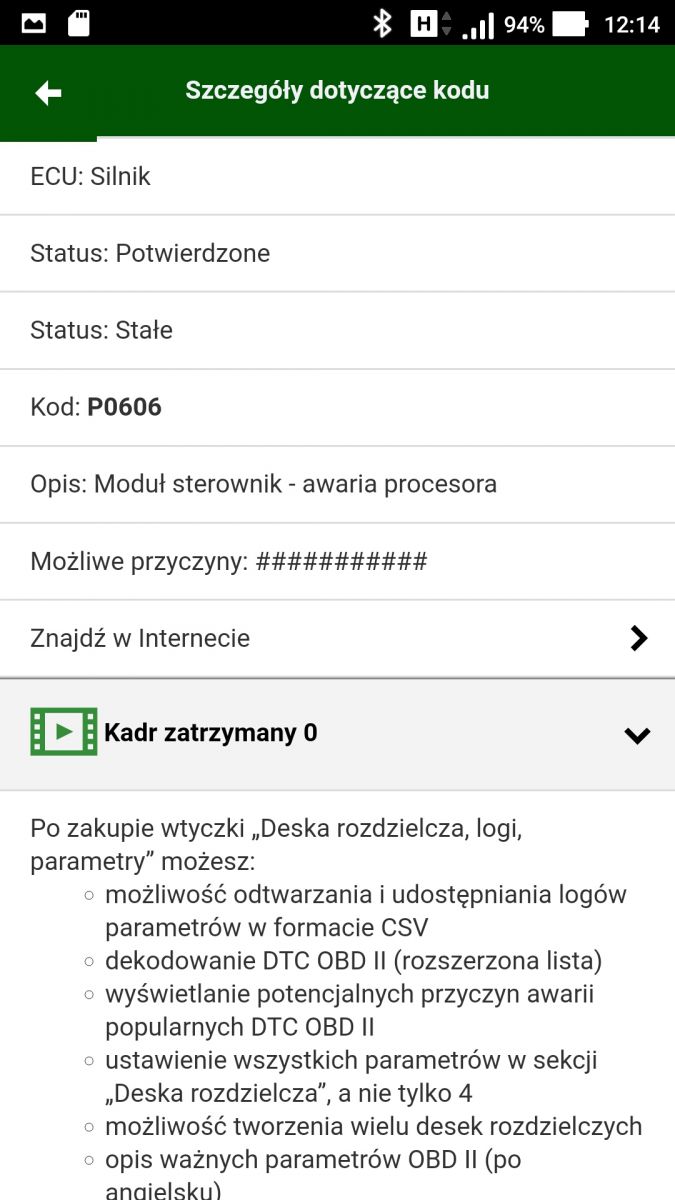Tap the gallery picture notification icon

(33, 23)
